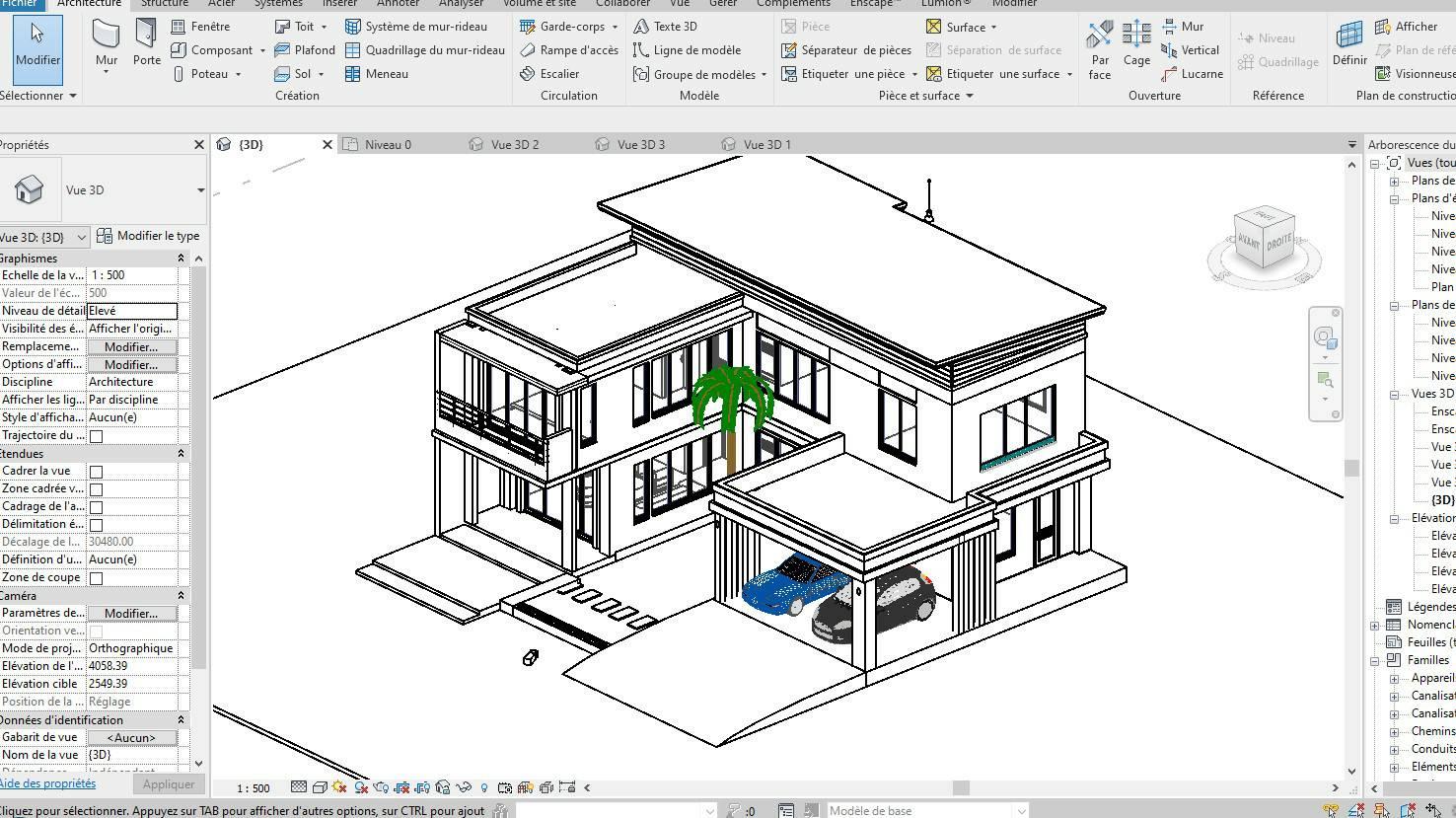Select the Quadrillage du mur-rideau tool
Screen dimensions: 1456x818
(425, 50)
